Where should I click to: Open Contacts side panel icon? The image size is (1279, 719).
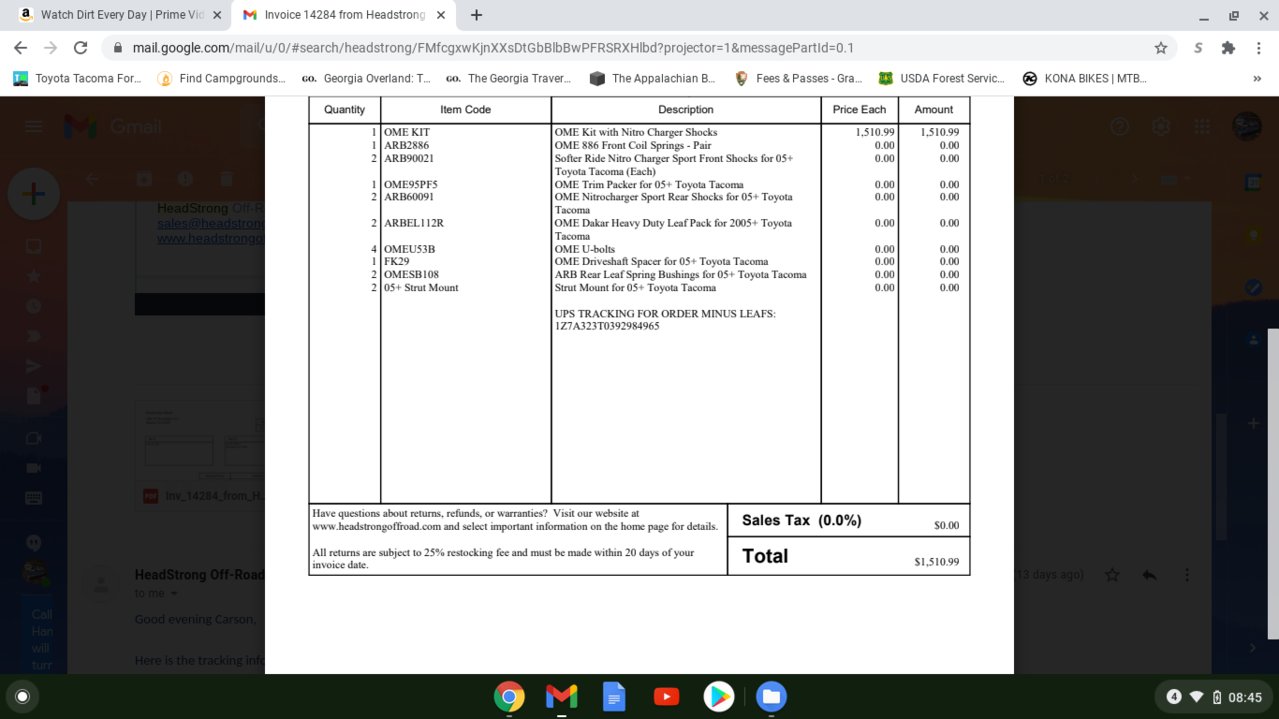click(x=1254, y=340)
